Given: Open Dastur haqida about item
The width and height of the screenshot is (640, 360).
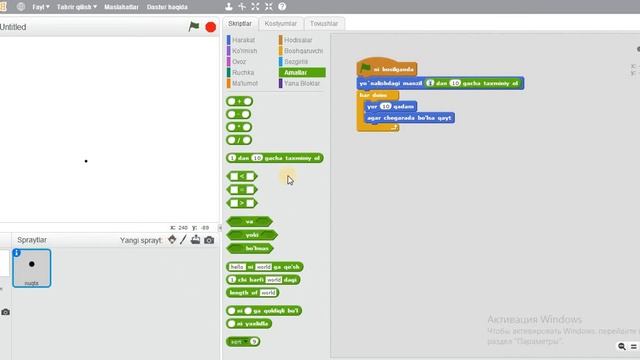Looking at the screenshot, I should pos(167,7).
